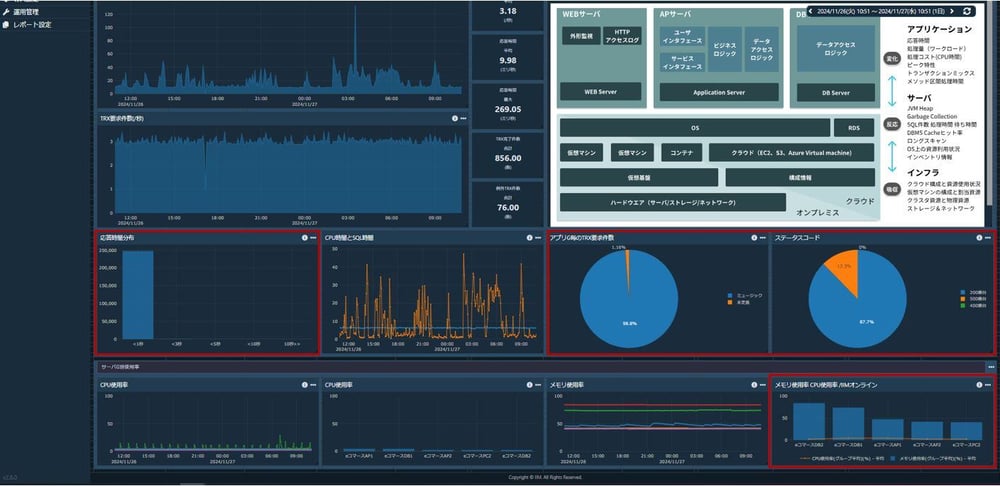Open the more menu of 応答時間分布 panel
The width and height of the screenshot is (1000, 486).
[x=313, y=238]
